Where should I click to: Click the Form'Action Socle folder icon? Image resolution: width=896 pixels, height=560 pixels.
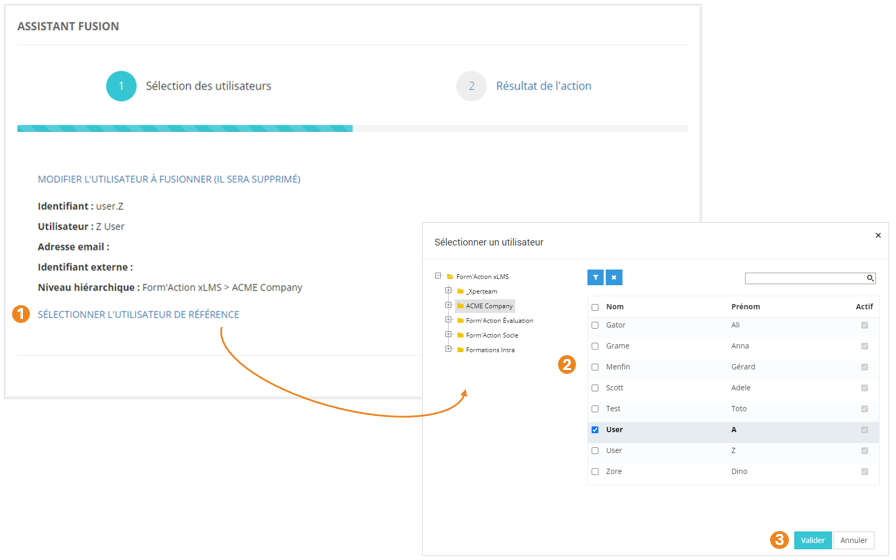(x=460, y=335)
